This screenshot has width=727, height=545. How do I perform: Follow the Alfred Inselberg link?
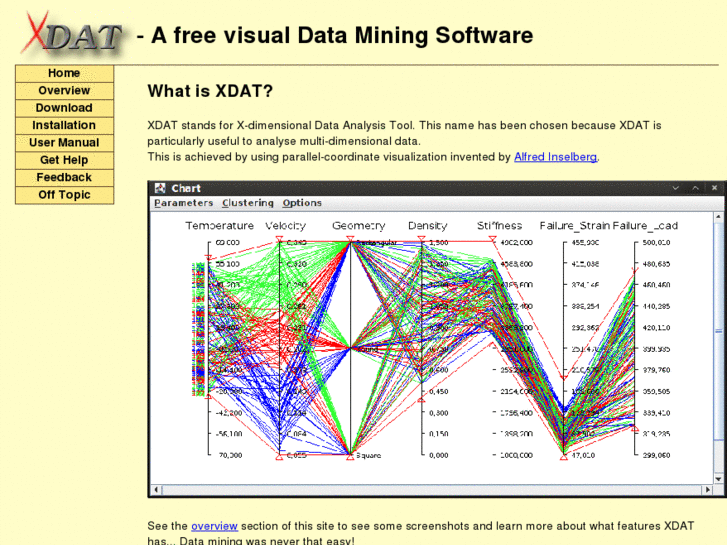(x=555, y=157)
